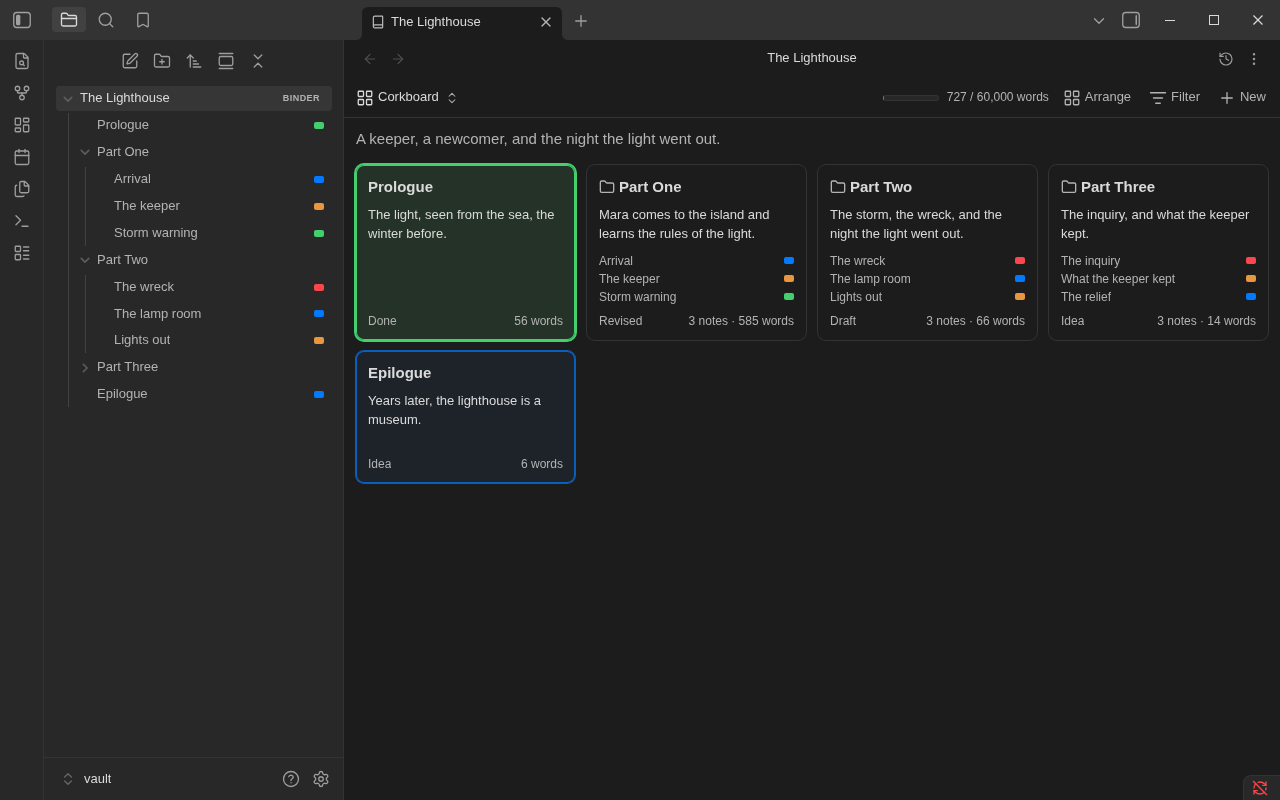
Task: Switch to The Lighthouse tab
Action: (x=462, y=22)
